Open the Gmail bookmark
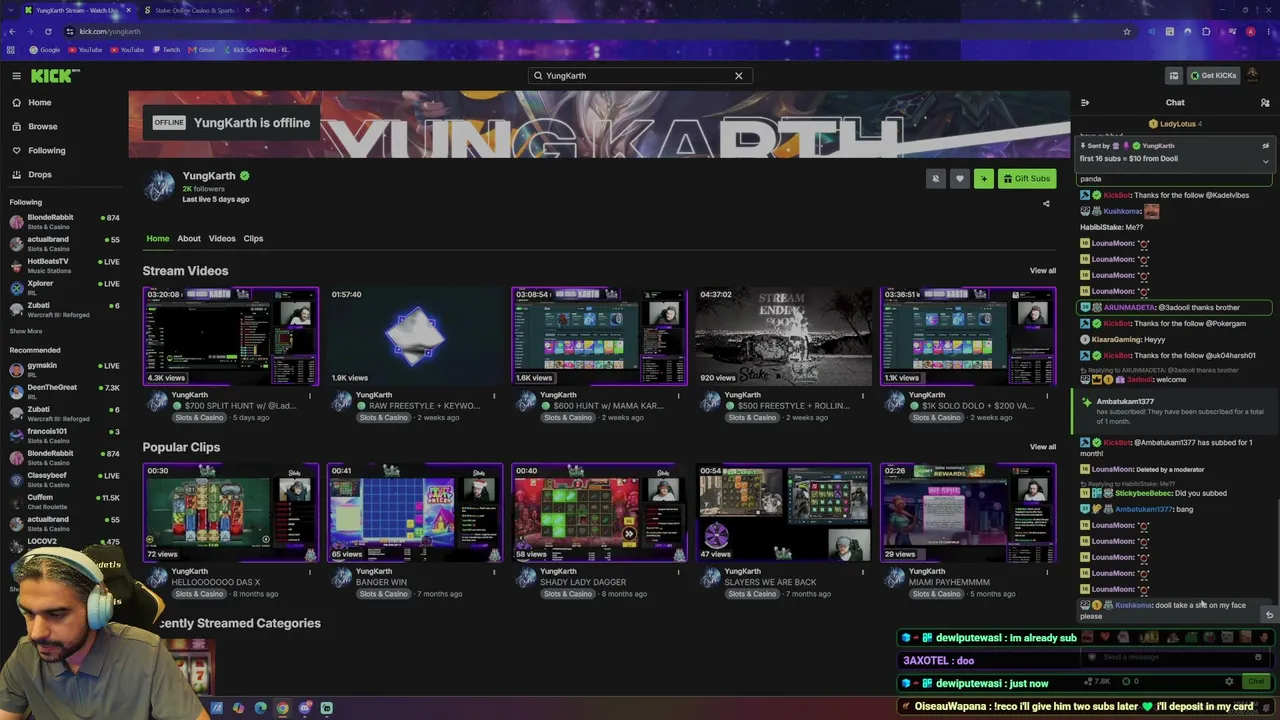Viewport: 1280px width, 720px height. pos(201,50)
